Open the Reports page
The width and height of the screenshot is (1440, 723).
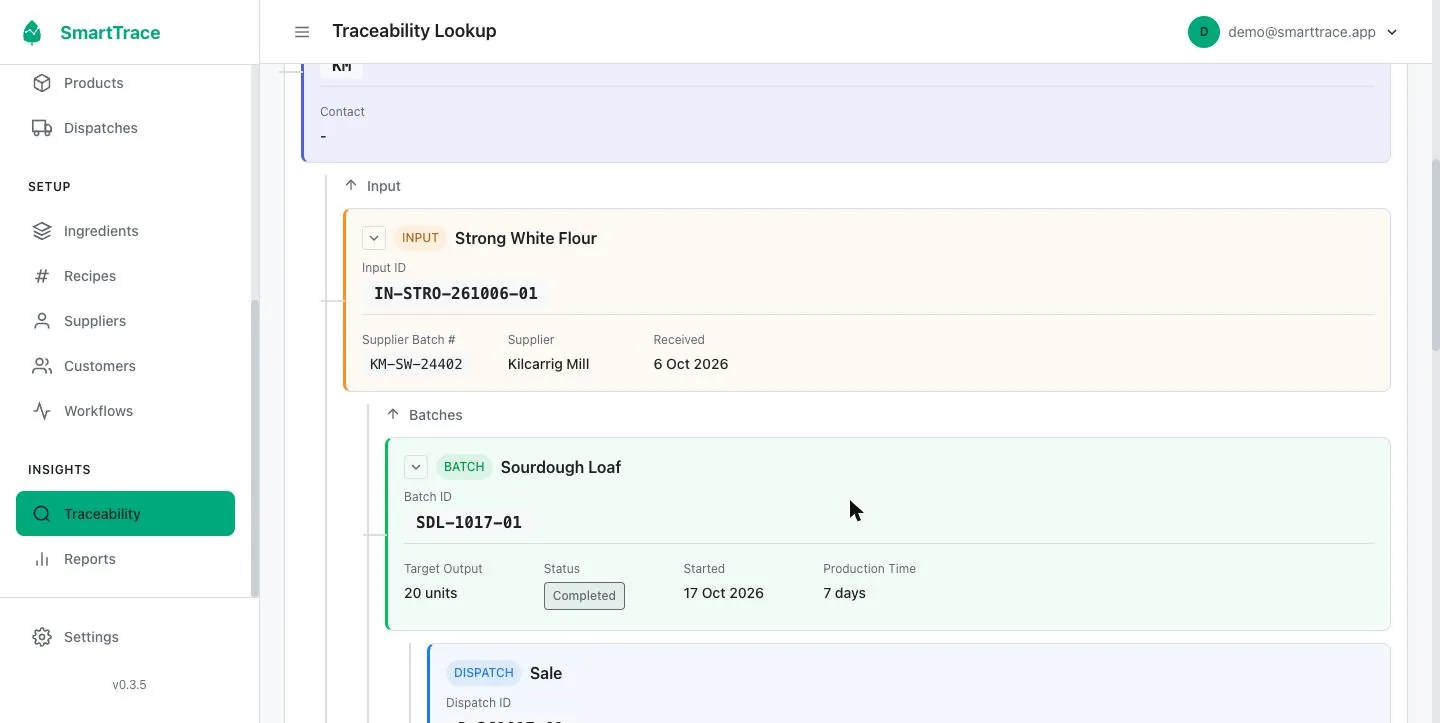(x=126, y=559)
